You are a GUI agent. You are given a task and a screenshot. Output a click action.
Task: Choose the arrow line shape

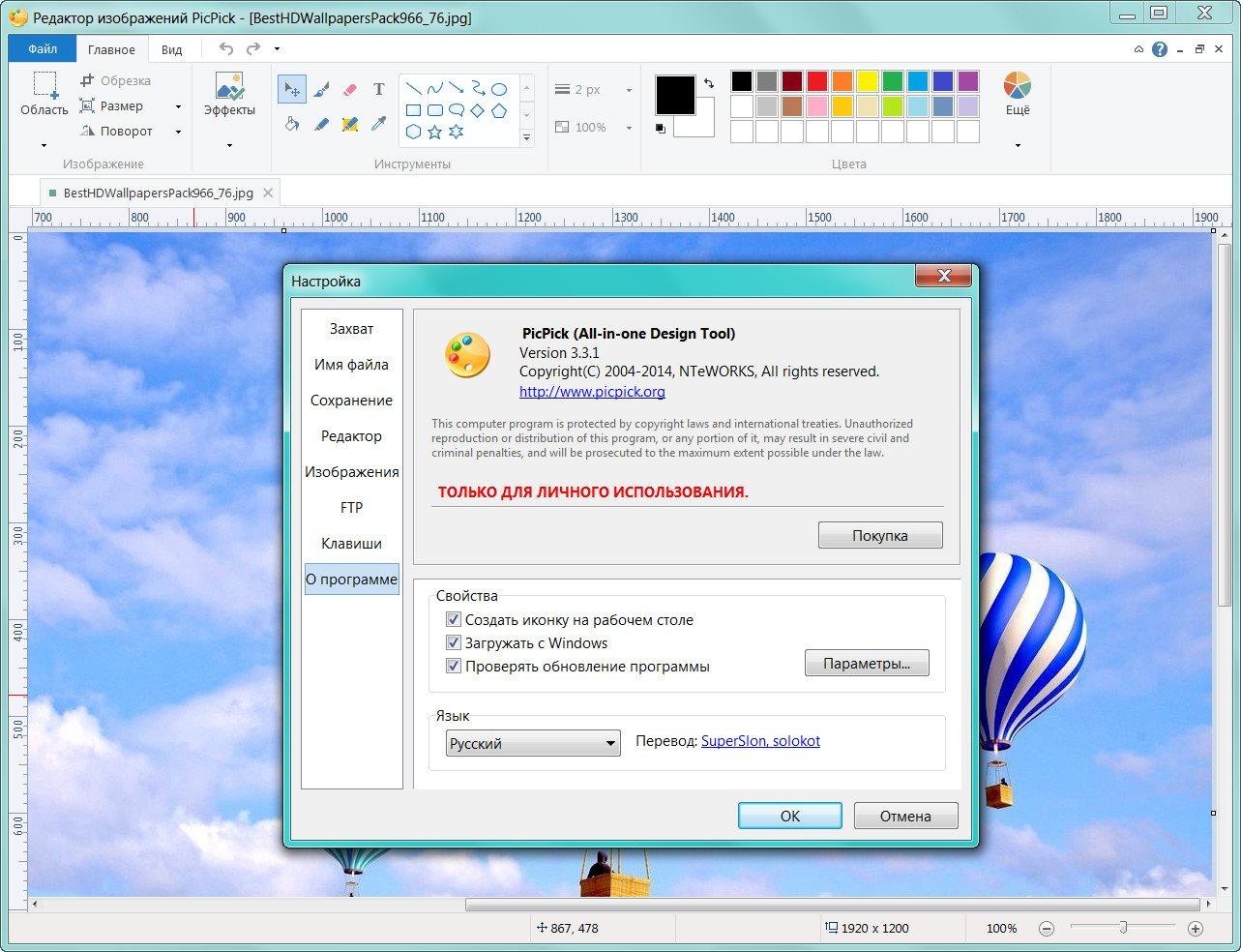[456, 88]
